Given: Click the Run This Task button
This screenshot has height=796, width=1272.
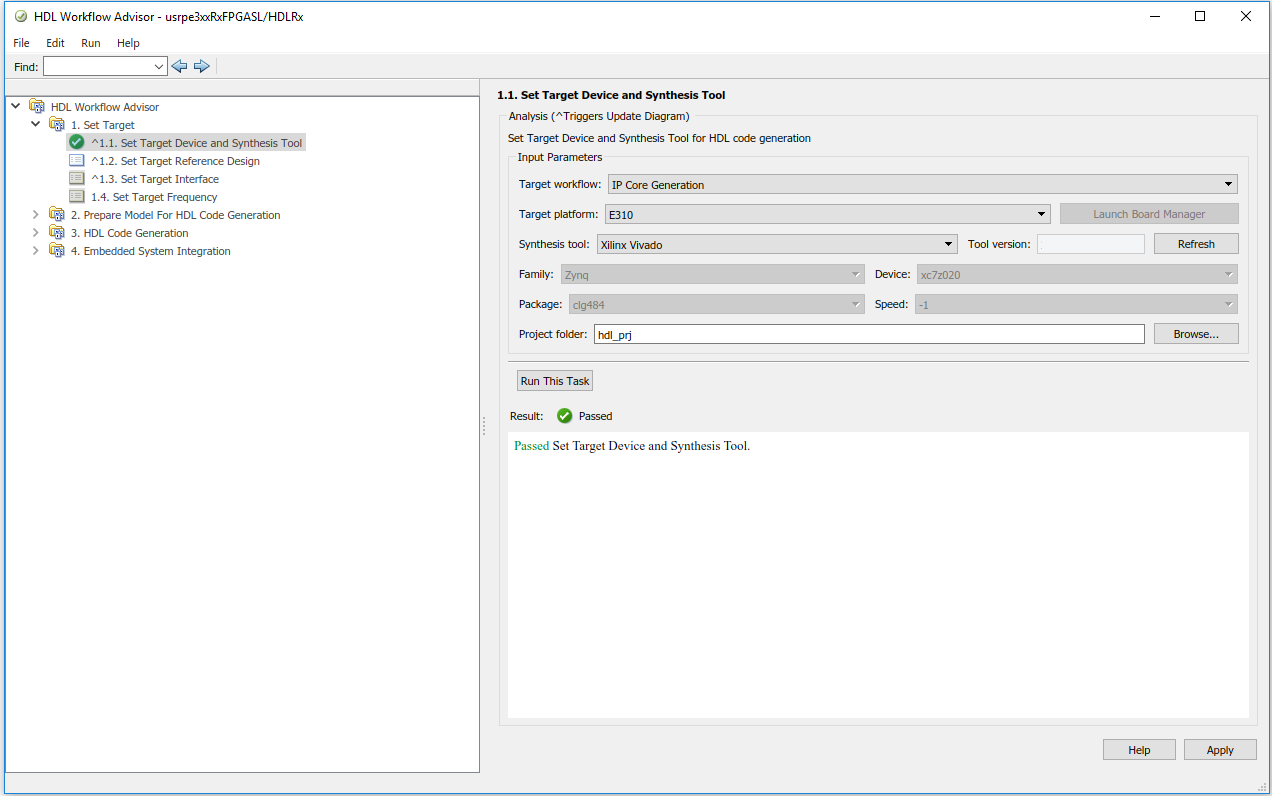Looking at the screenshot, I should point(555,381).
